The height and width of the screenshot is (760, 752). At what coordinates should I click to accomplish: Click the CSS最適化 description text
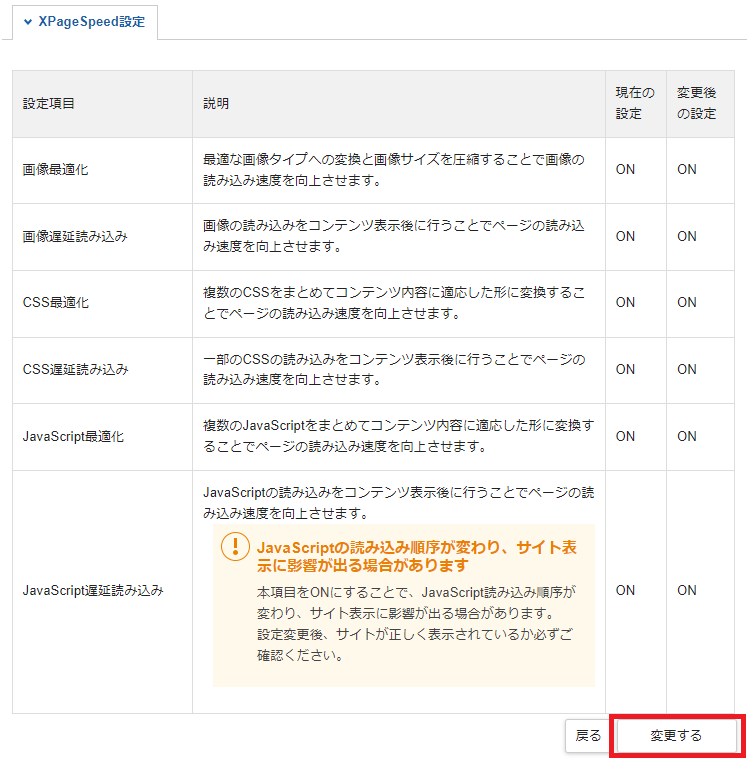click(394, 302)
